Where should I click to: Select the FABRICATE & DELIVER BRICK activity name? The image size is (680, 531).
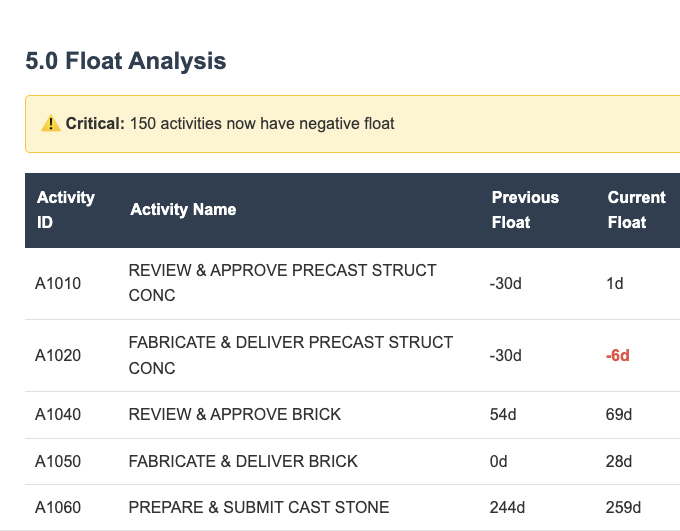[243, 461]
